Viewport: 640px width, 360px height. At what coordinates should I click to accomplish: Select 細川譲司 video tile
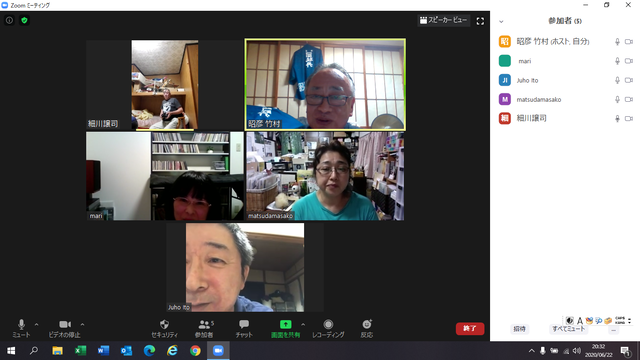(164, 84)
